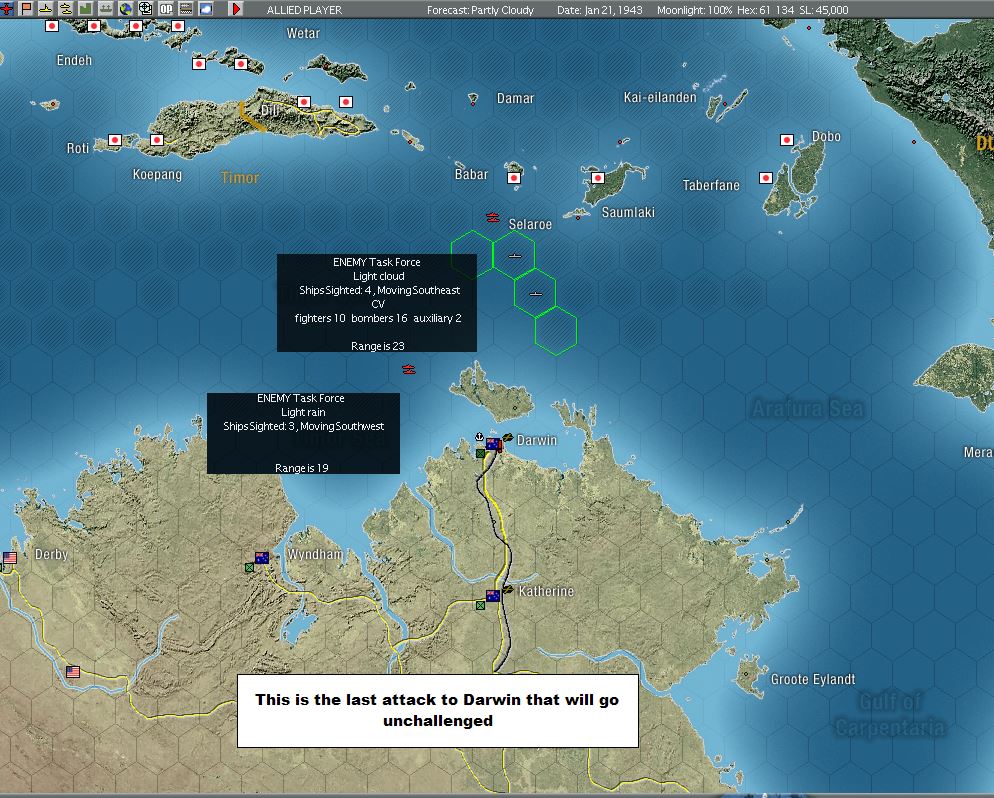Click the Range is 19 tooltip text

tap(302, 468)
